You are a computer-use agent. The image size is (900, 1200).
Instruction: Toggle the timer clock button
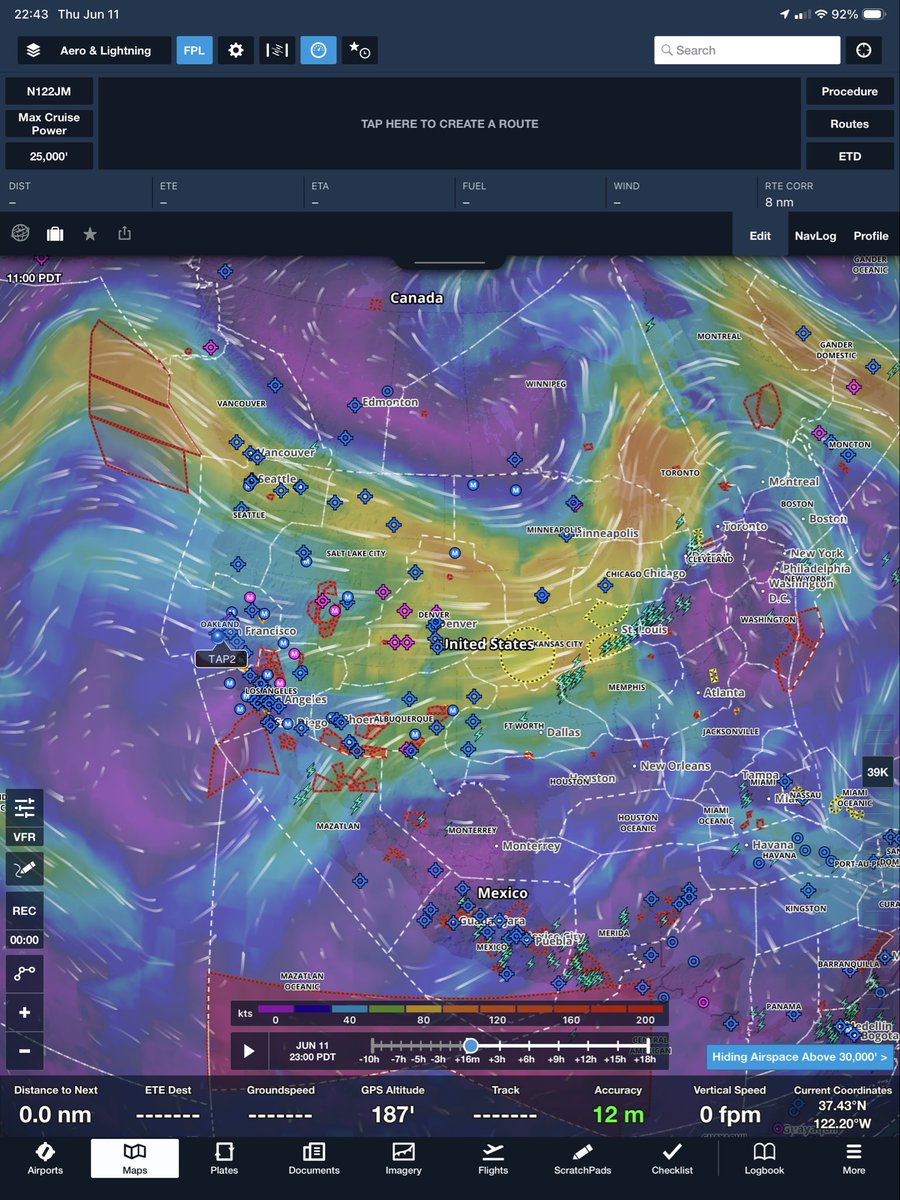coord(318,50)
